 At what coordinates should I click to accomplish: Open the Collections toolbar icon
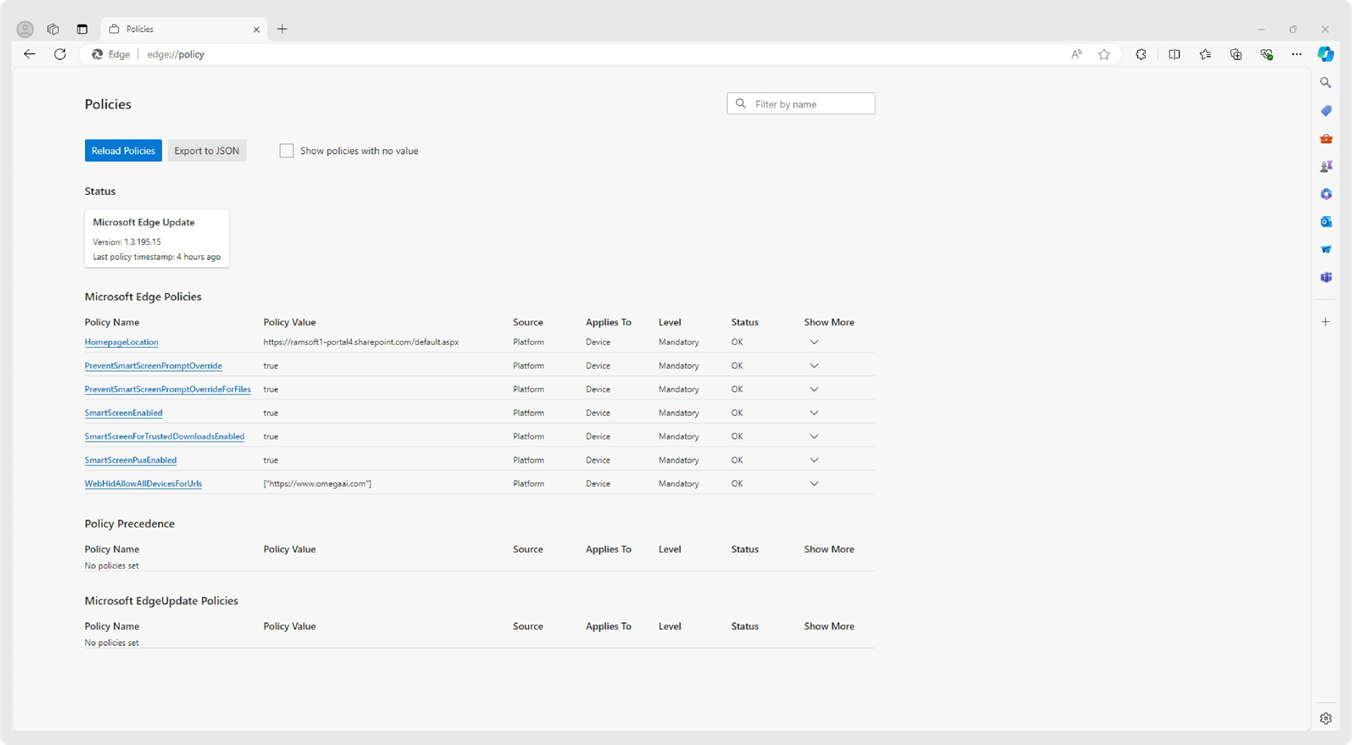click(x=1236, y=54)
